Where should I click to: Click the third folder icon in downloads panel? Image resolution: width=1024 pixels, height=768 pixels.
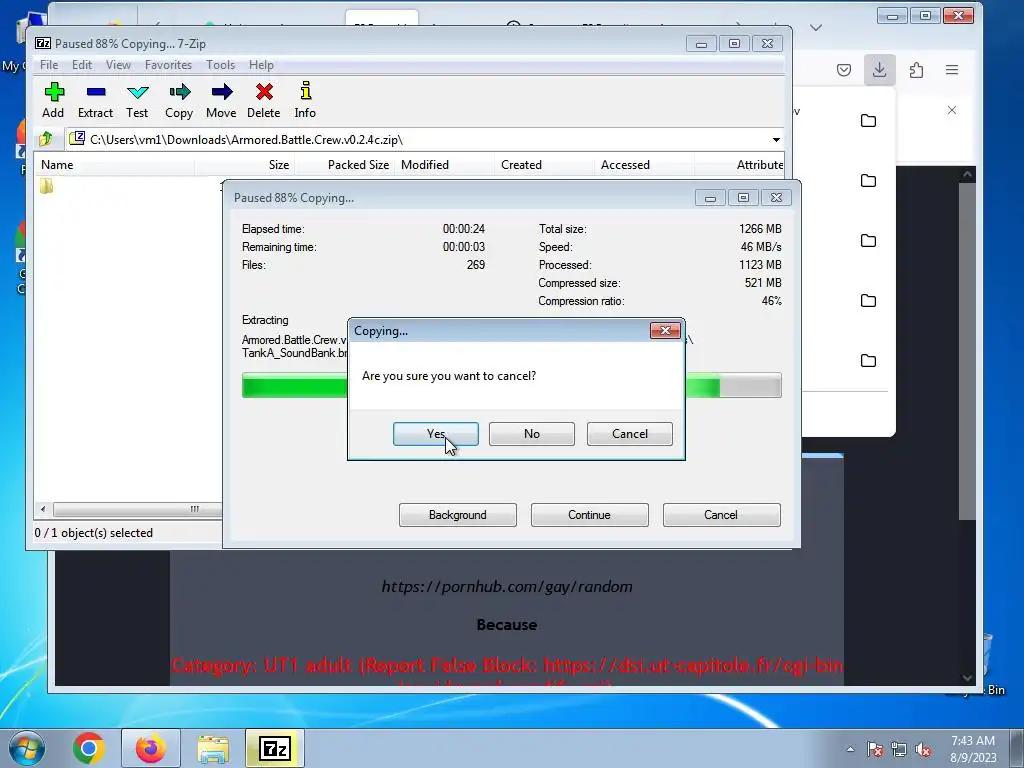pos(869,241)
